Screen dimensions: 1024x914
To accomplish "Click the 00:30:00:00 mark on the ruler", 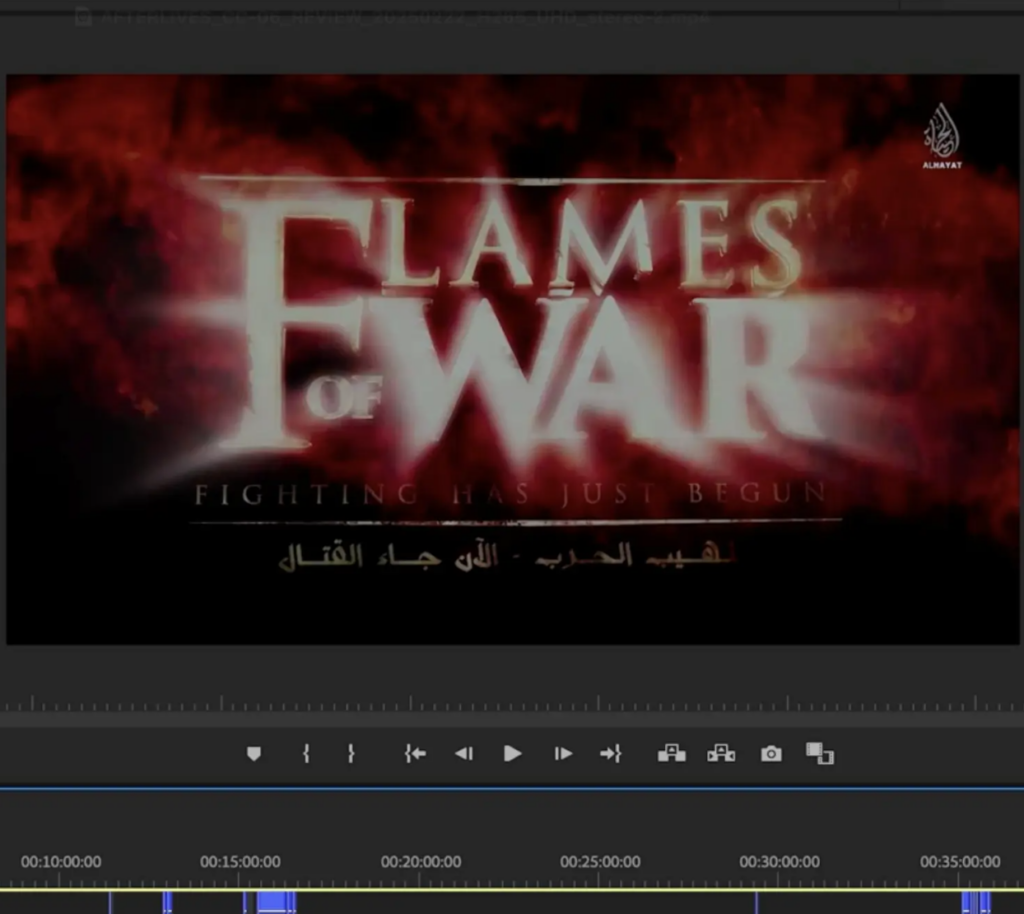I will (779, 862).
